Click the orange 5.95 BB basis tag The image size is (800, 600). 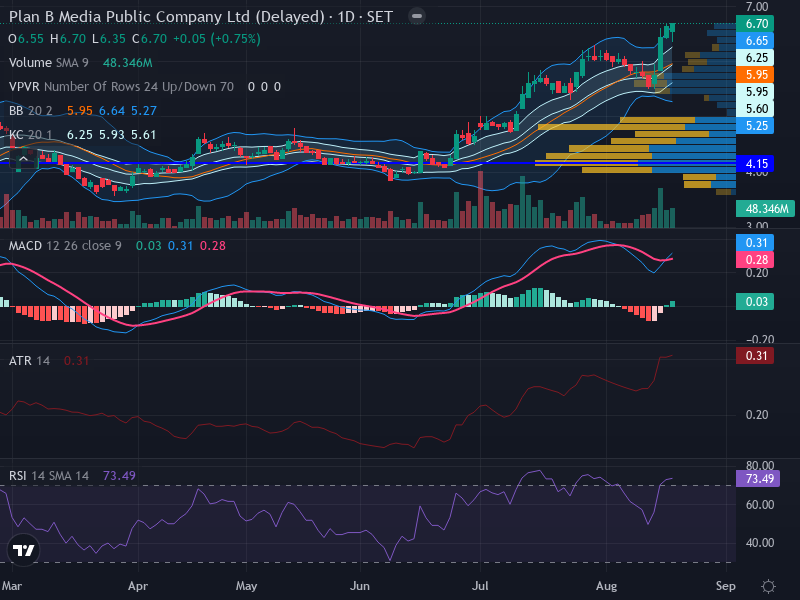click(x=755, y=74)
